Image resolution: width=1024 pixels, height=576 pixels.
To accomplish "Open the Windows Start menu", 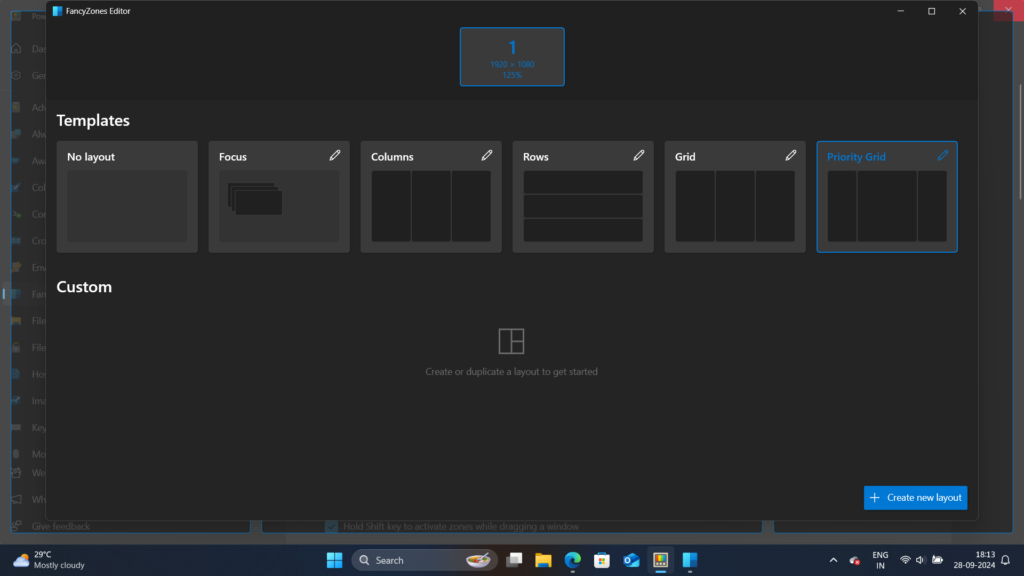I will (334, 560).
